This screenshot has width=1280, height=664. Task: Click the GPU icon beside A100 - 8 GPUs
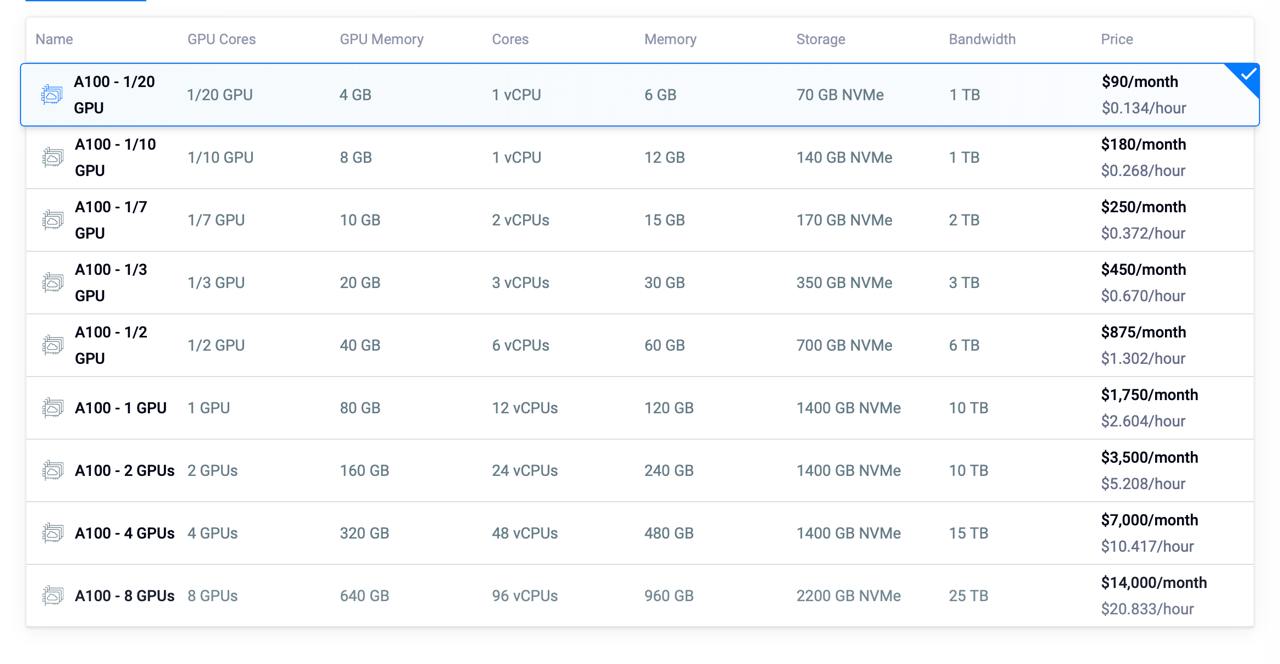pyautogui.click(x=53, y=596)
